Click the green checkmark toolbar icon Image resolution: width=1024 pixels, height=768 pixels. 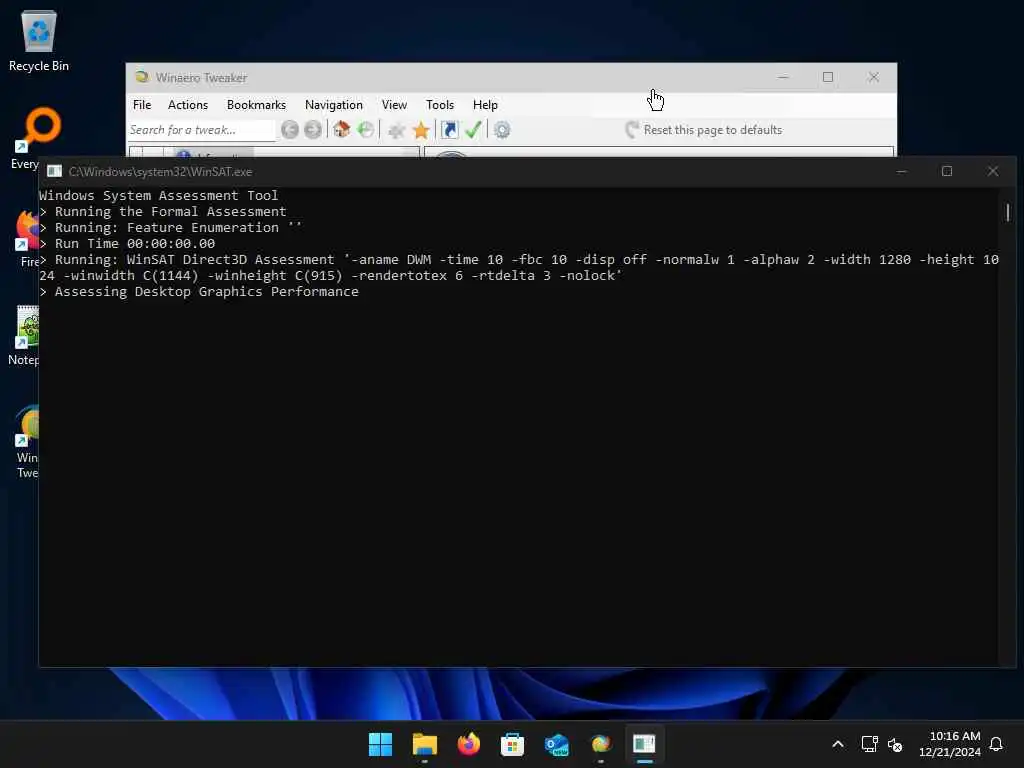pyautogui.click(x=473, y=129)
